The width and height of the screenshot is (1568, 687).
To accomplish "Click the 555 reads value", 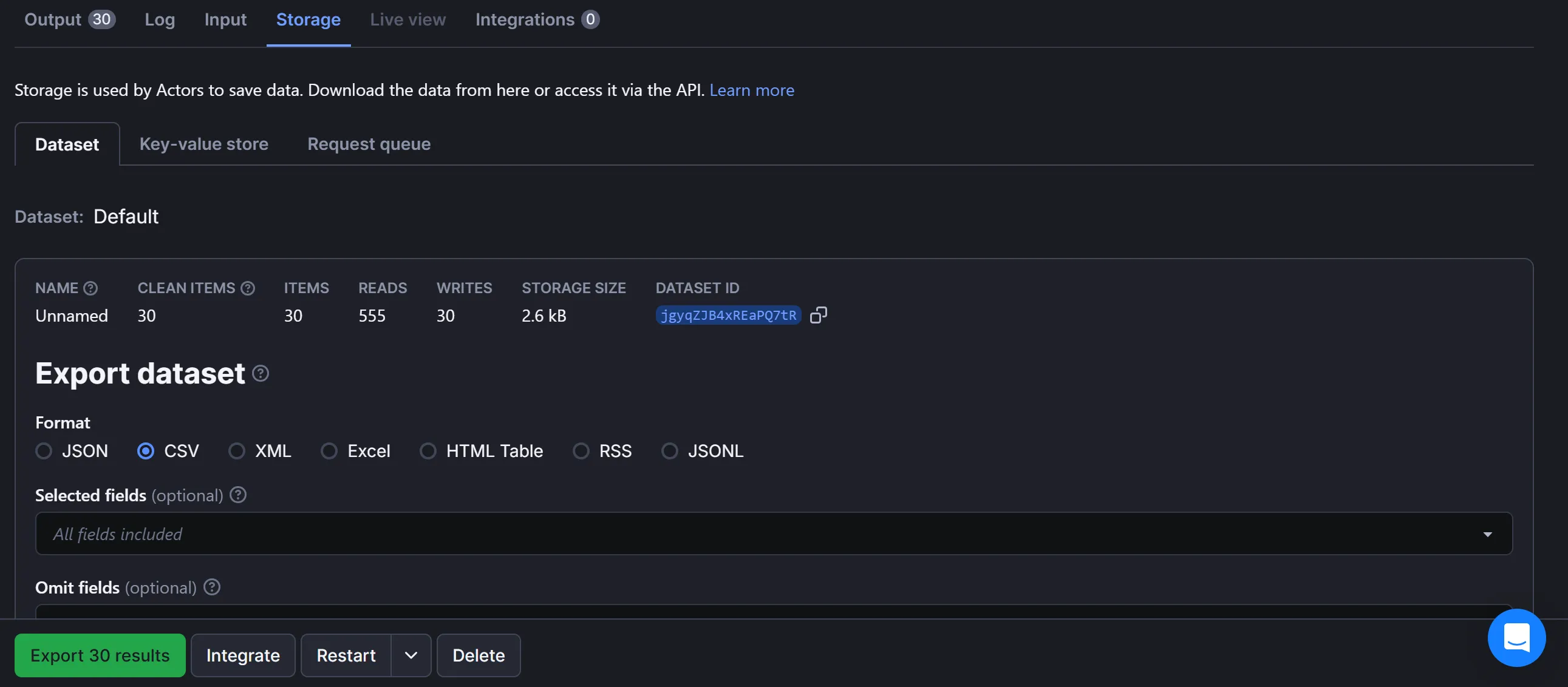I will pyautogui.click(x=372, y=315).
